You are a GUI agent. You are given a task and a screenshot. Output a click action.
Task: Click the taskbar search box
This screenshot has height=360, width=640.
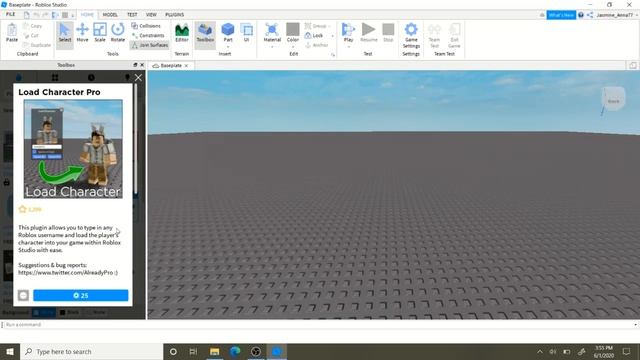pyautogui.click(x=91, y=351)
